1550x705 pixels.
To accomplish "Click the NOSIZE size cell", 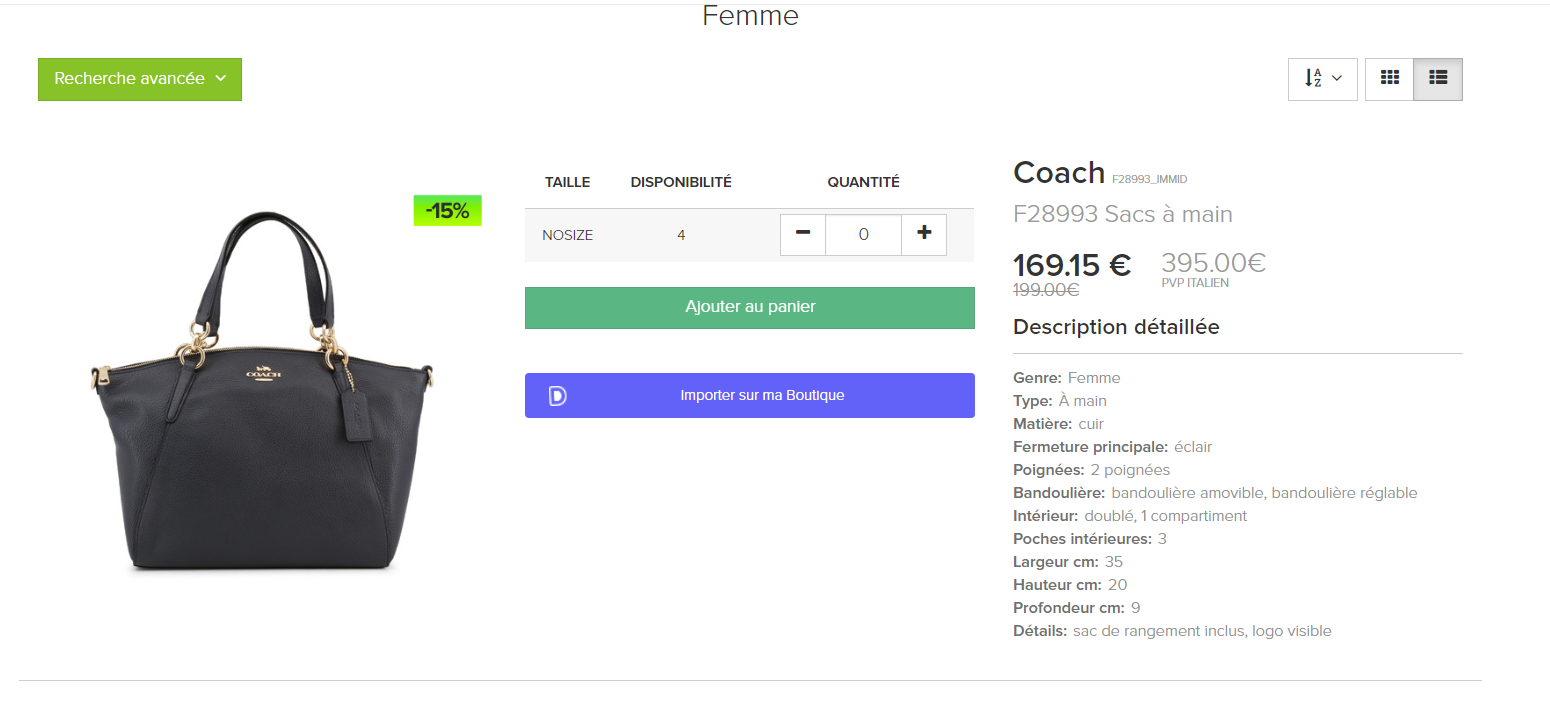I will [x=567, y=236].
